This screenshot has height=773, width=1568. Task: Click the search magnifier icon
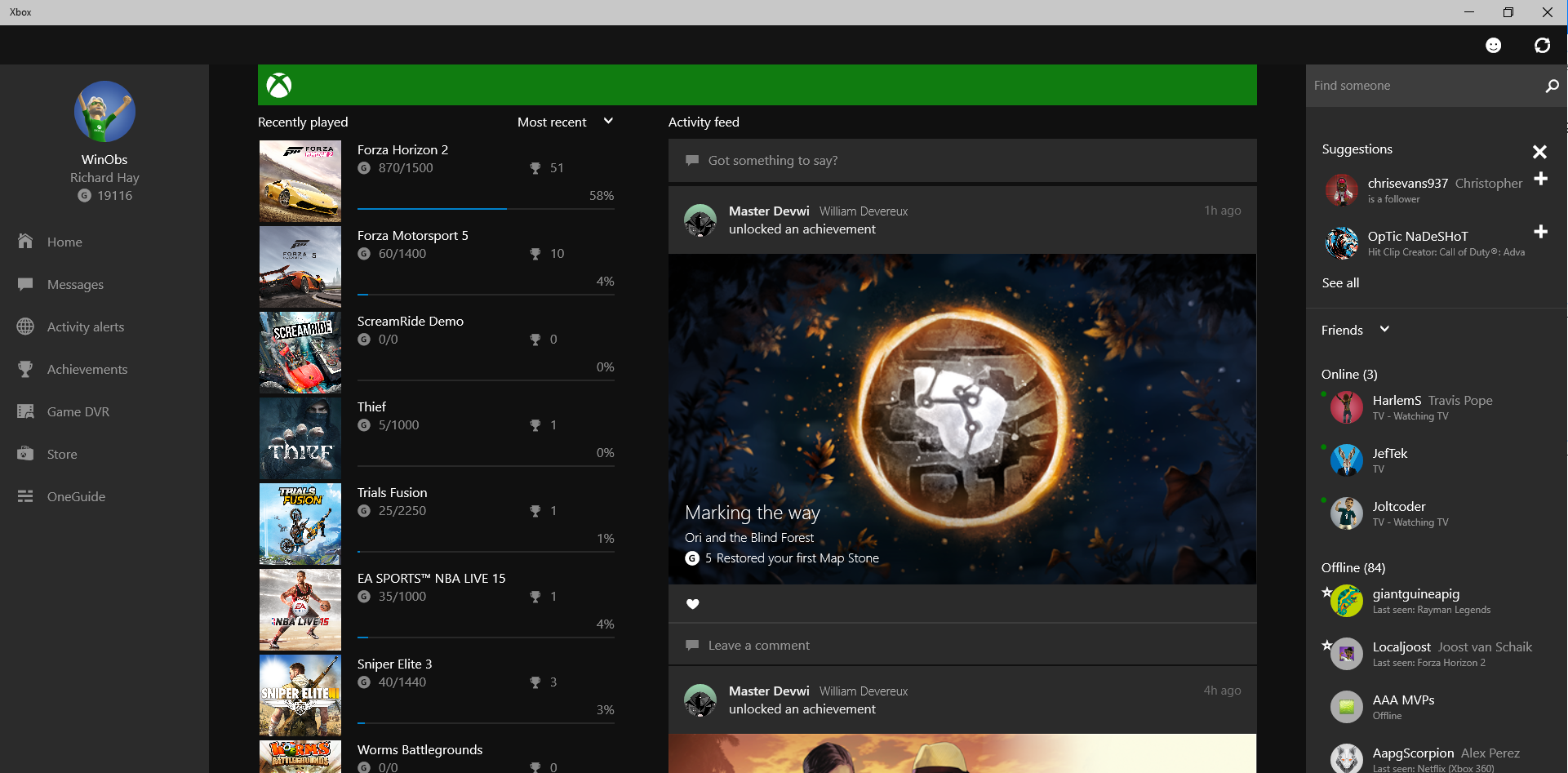tap(1552, 86)
